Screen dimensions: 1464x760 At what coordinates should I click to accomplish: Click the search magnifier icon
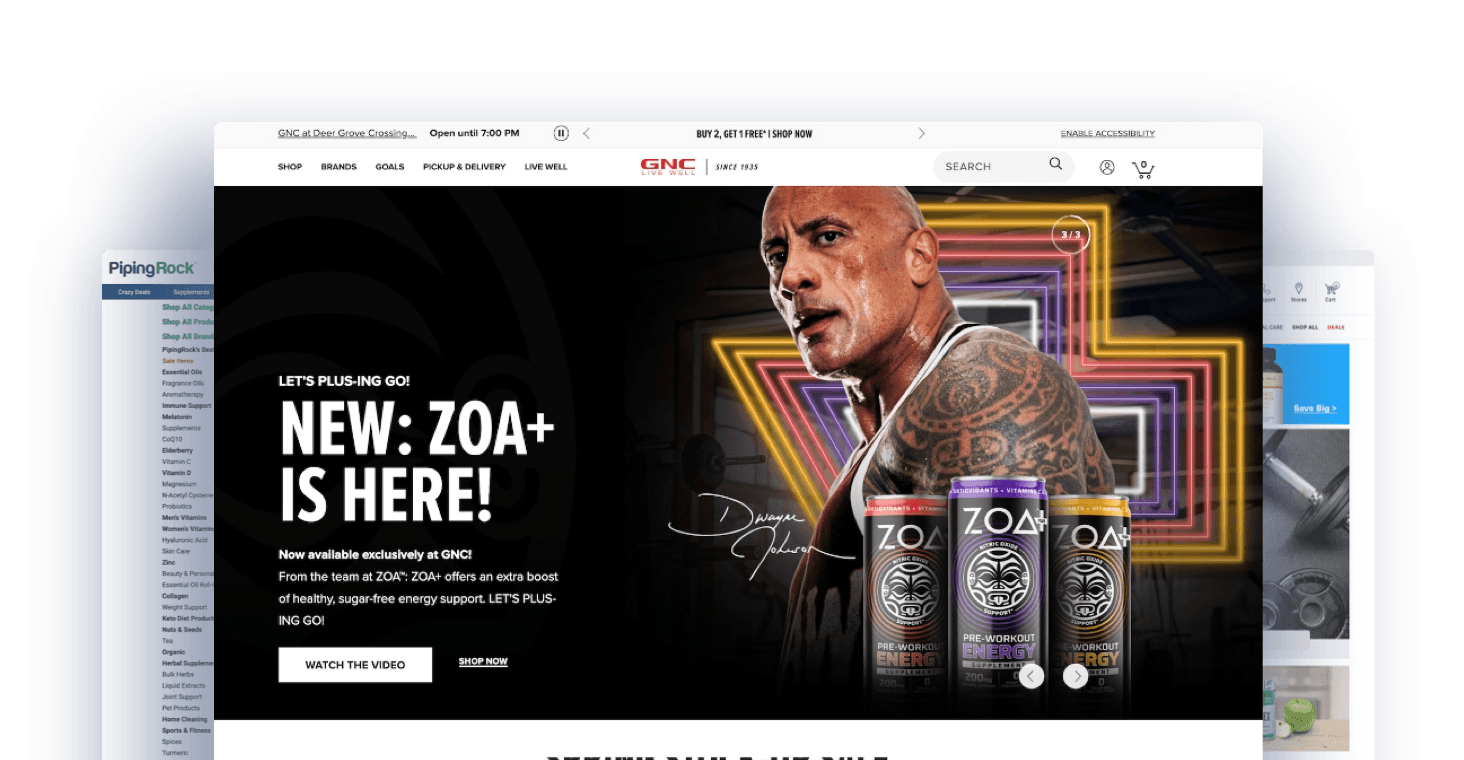coord(1055,164)
